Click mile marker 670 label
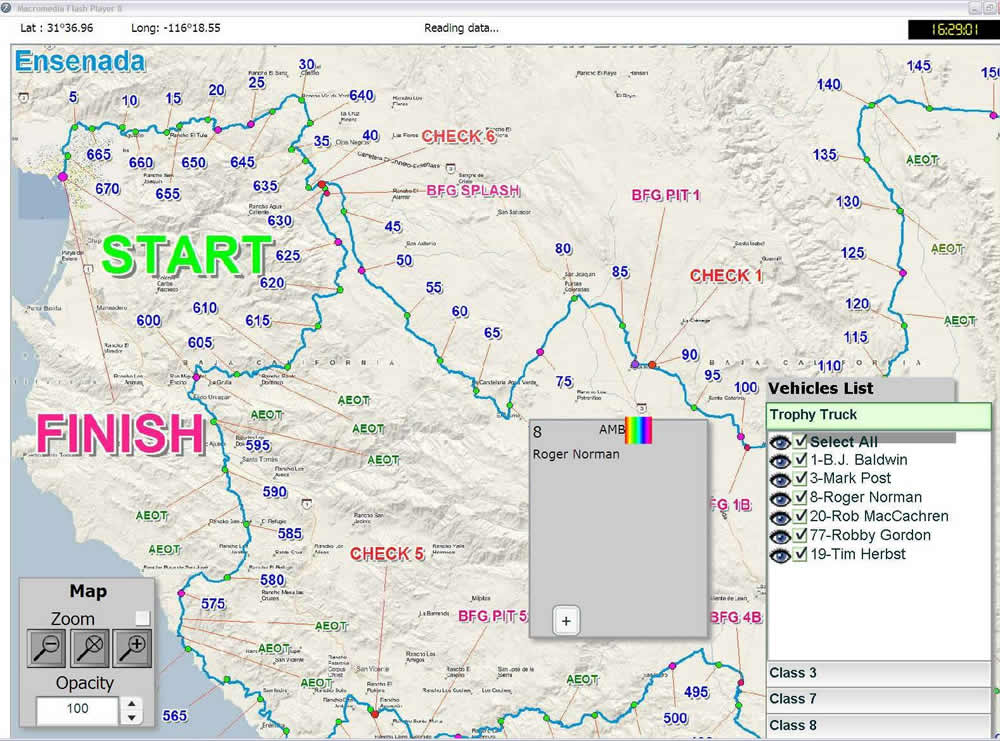1000x741 pixels. point(107,189)
